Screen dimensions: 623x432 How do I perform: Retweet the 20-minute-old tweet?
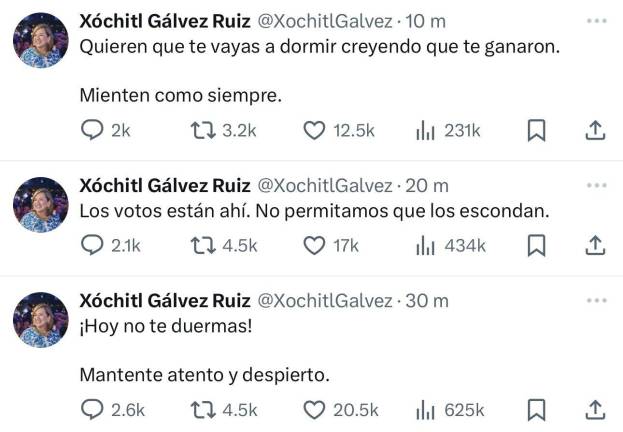(203, 245)
